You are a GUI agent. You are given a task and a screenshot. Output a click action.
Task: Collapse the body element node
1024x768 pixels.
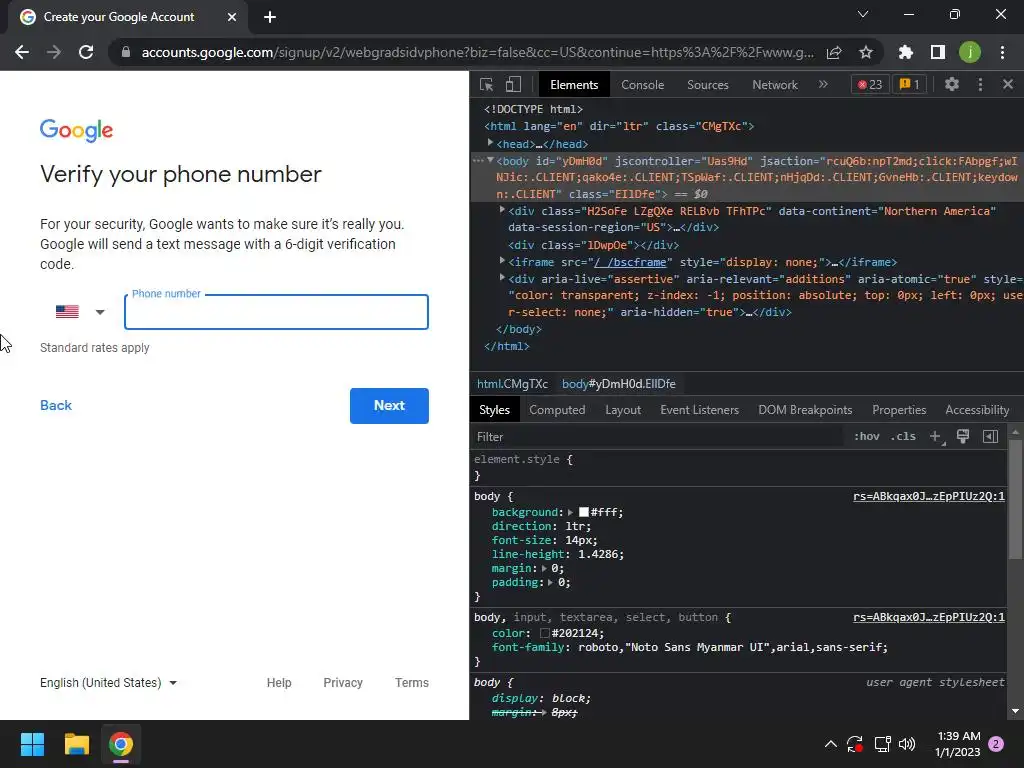pos(490,160)
